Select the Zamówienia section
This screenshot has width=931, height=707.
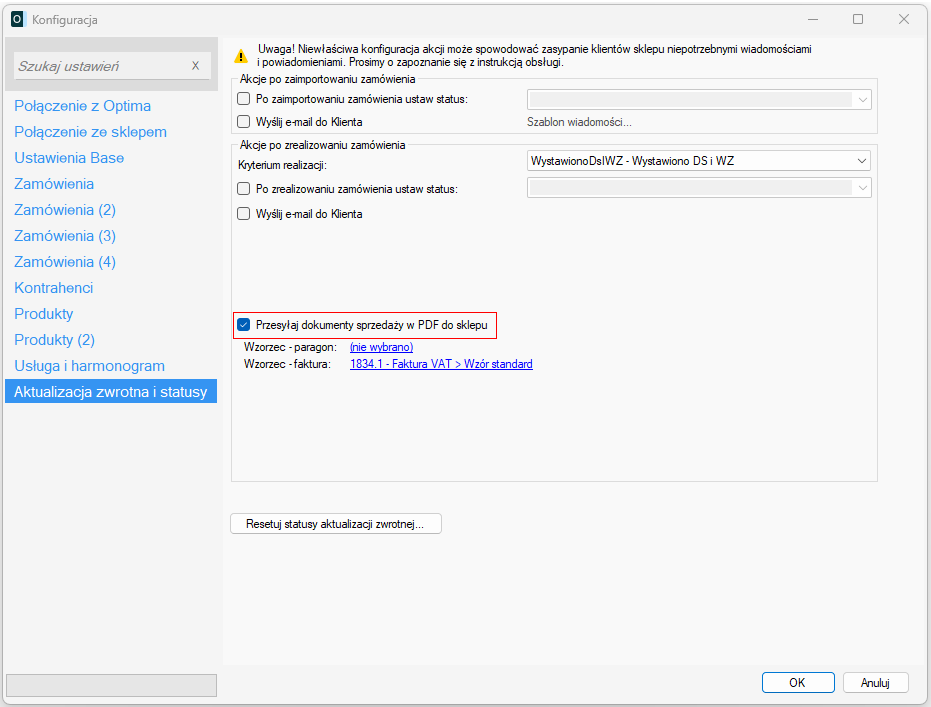[54, 184]
